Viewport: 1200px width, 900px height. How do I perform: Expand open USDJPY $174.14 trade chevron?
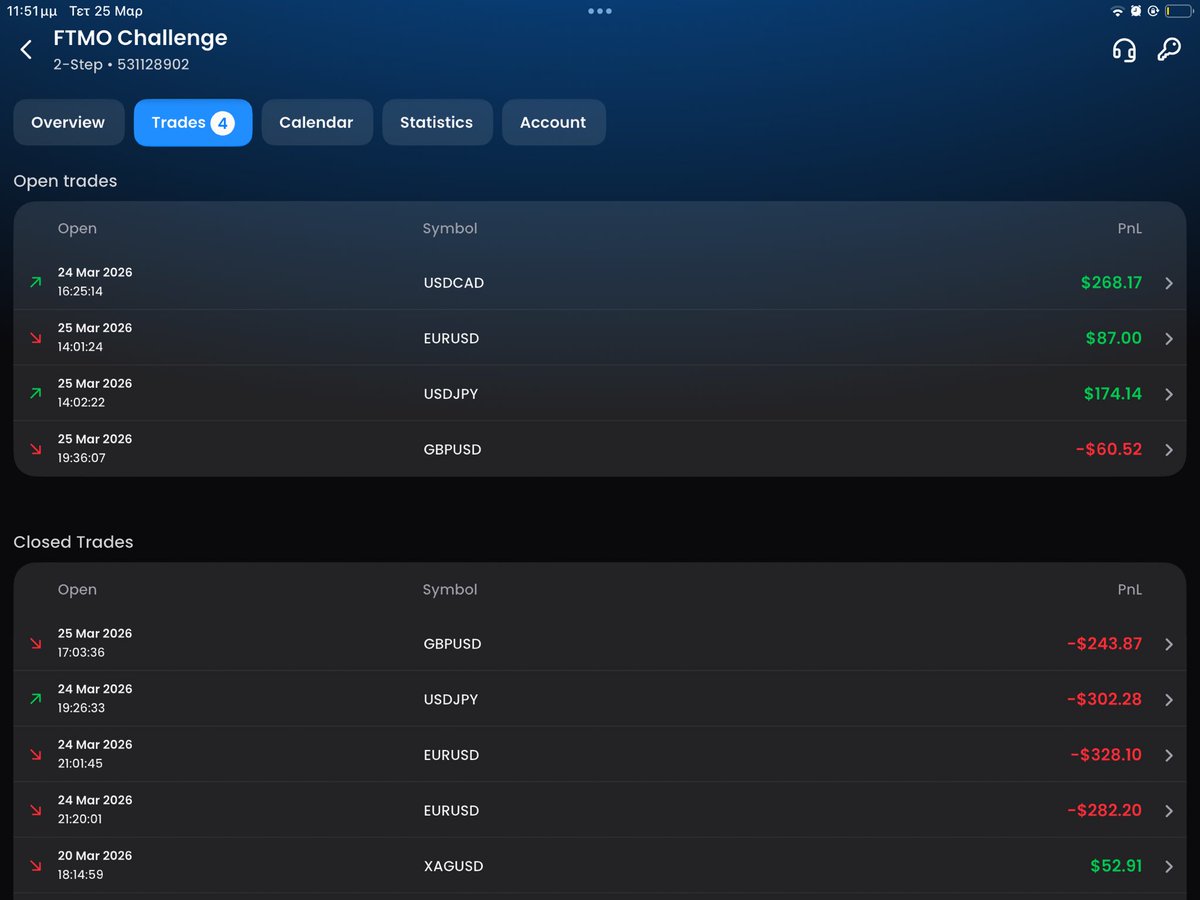coord(1169,394)
